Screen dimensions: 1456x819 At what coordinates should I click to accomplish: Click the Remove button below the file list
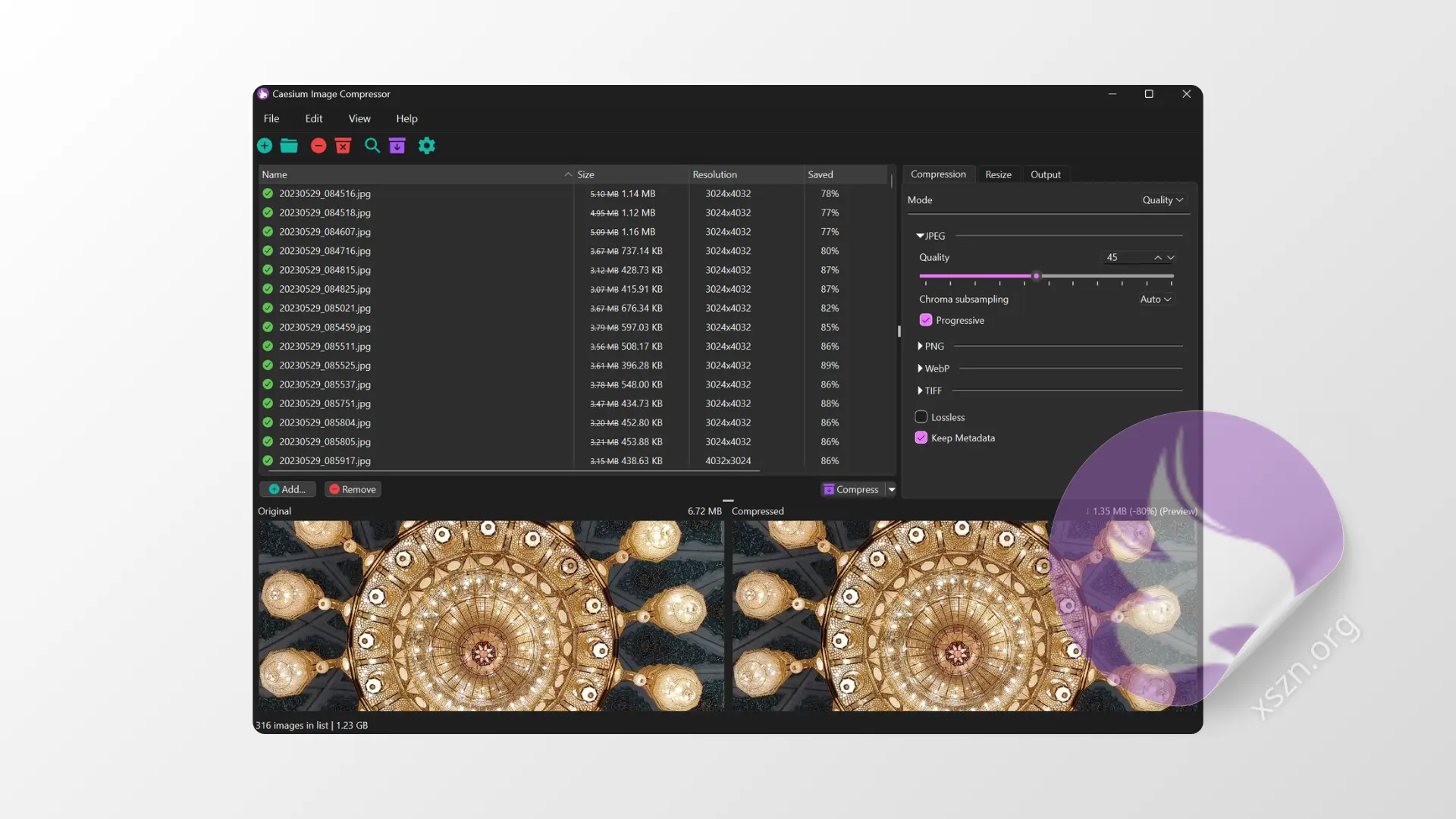[x=352, y=489]
